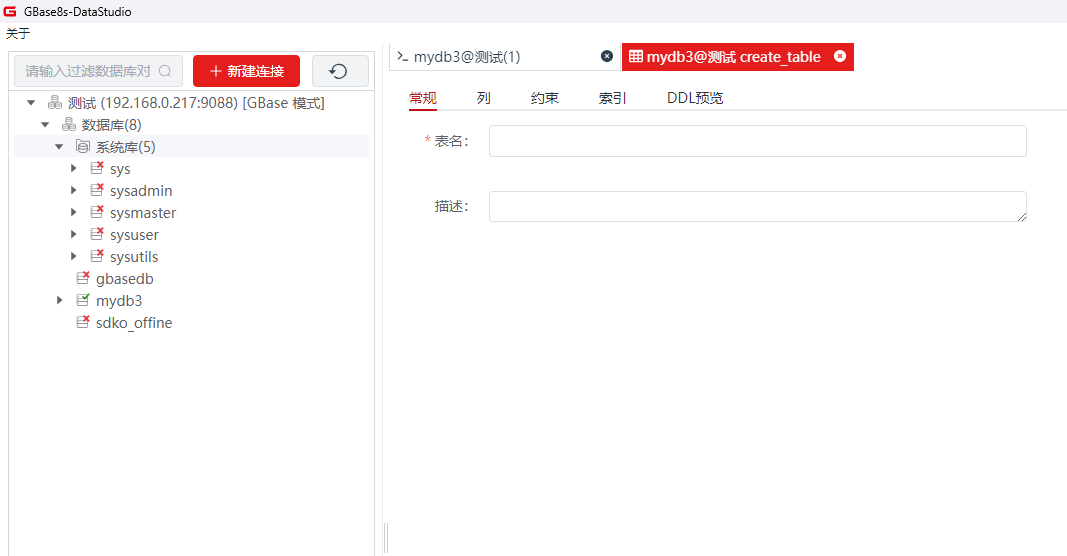1067x556 pixels.
Task: Click the sdko_offline database icon
Action: click(83, 322)
